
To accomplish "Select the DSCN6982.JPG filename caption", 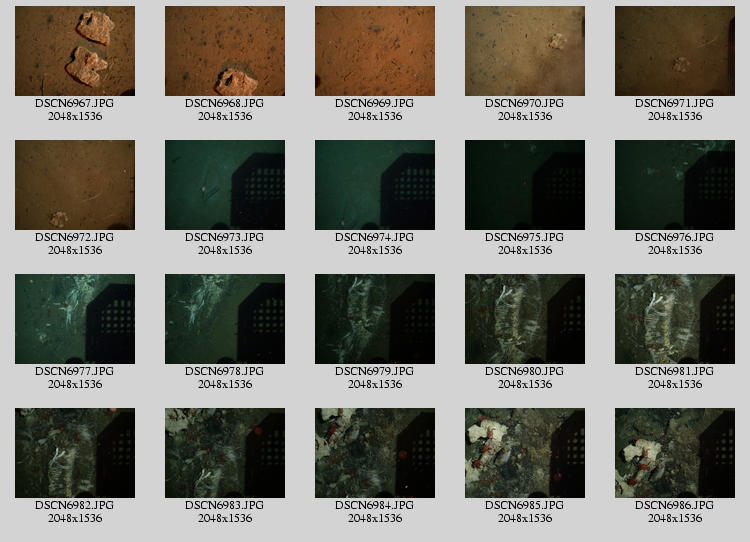I will click(75, 505).
